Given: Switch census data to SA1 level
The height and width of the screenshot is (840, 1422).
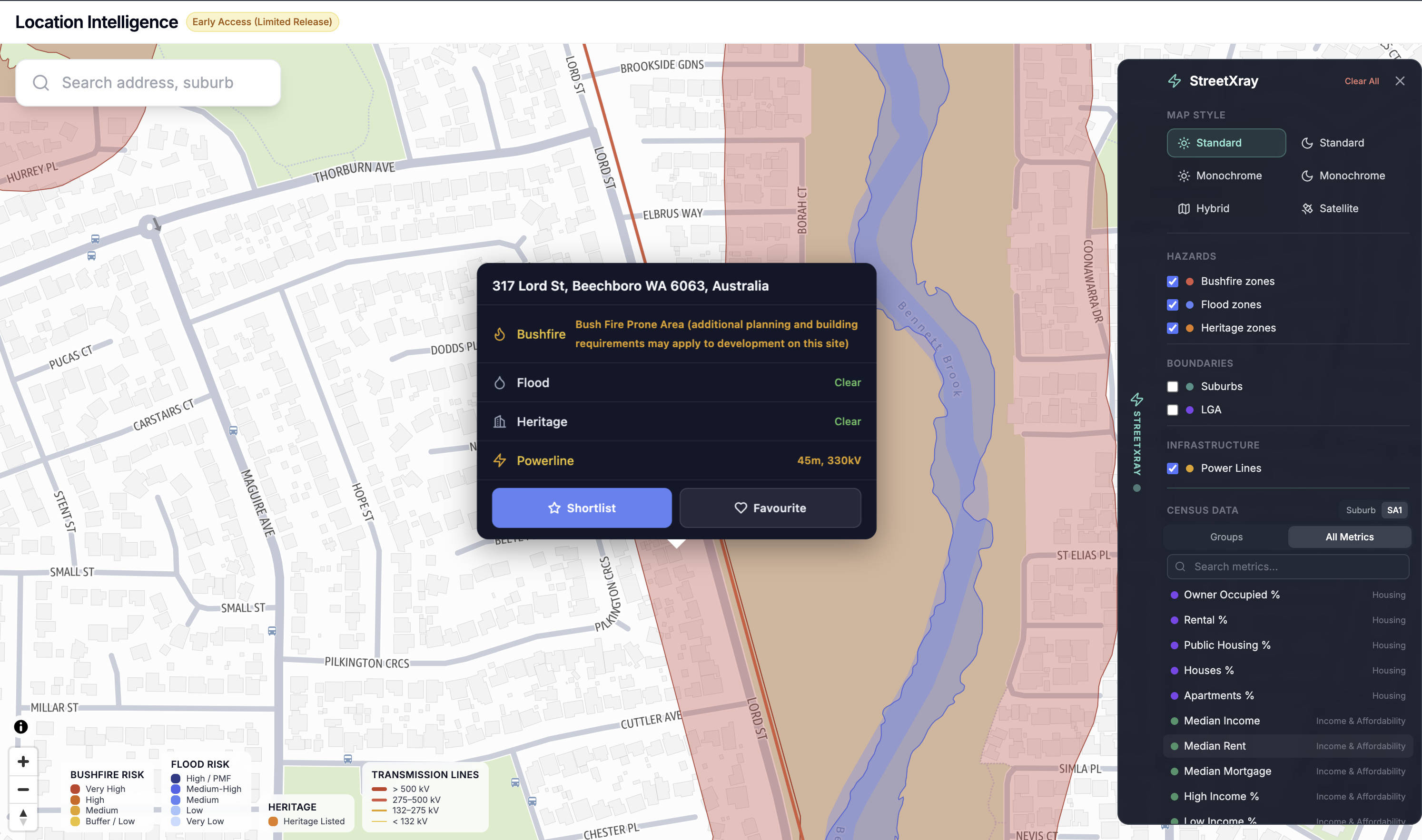Looking at the screenshot, I should (1394, 510).
